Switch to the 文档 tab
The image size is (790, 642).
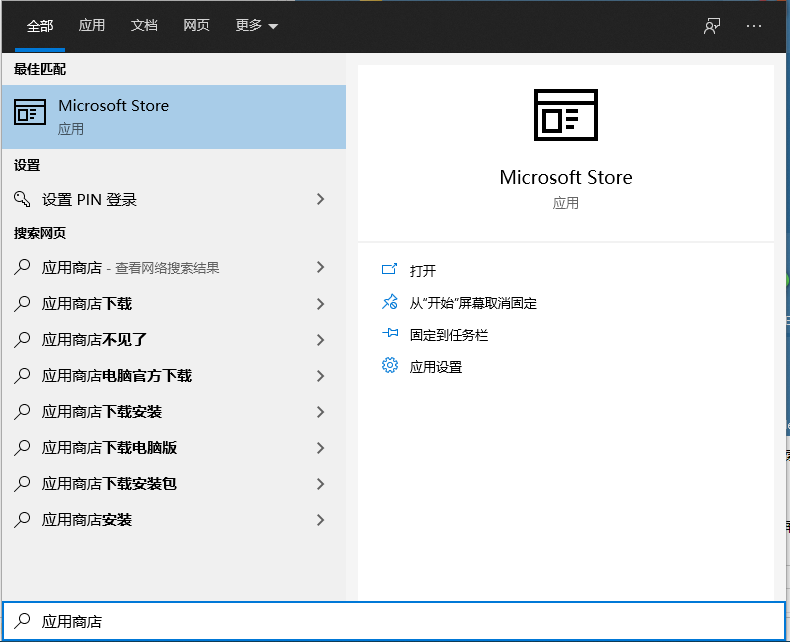click(x=144, y=26)
